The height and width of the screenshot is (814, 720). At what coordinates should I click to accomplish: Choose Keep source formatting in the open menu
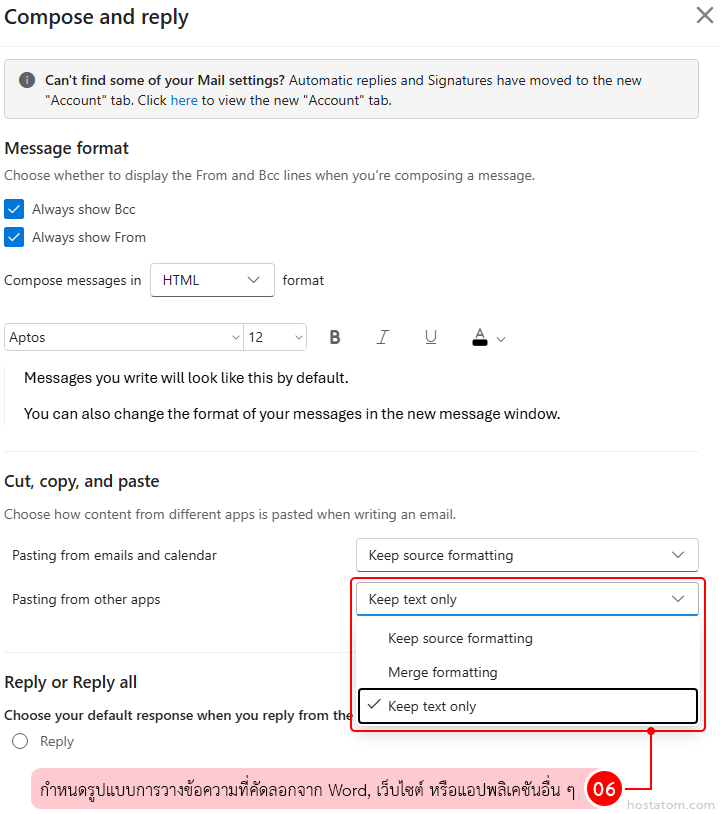[x=460, y=637]
